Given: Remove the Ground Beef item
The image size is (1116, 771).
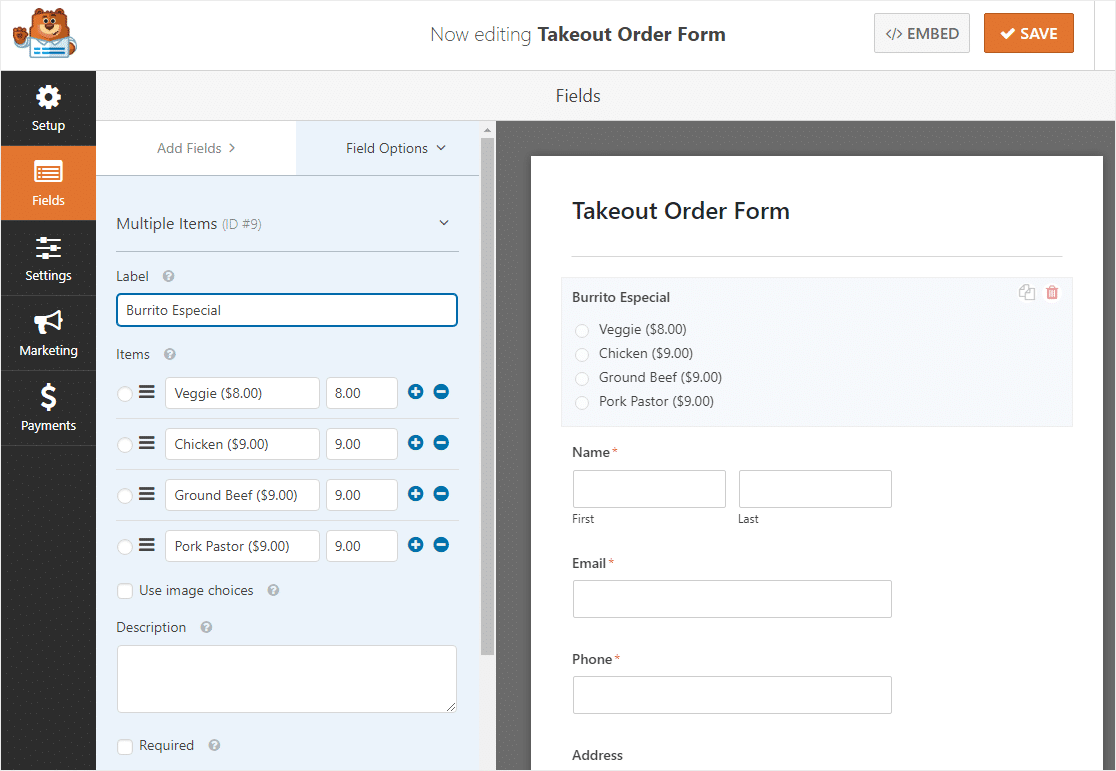Looking at the screenshot, I should [x=441, y=493].
